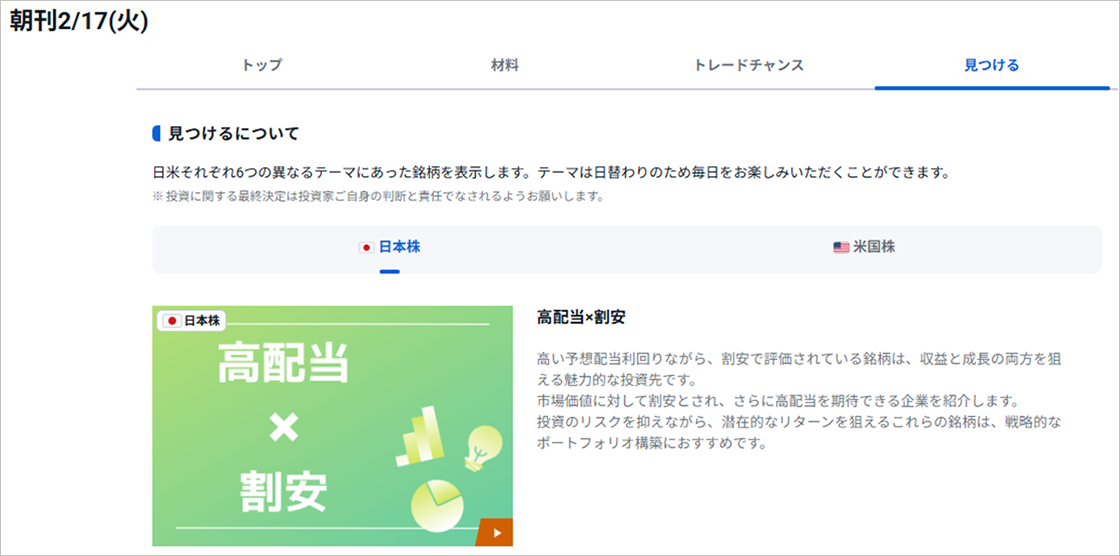Click the investment disclaimer note starting with ※
Viewport: 1120px width, 556px height.
pos(378,197)
